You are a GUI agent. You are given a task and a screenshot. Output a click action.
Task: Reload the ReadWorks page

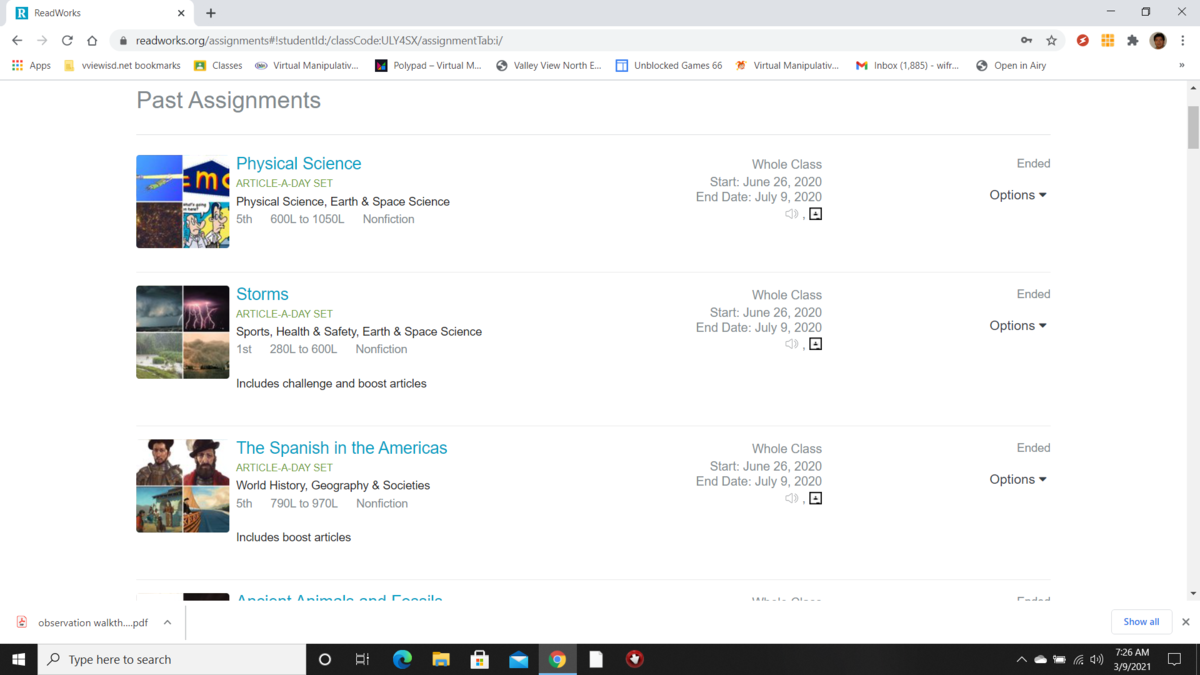click(67, 41)
